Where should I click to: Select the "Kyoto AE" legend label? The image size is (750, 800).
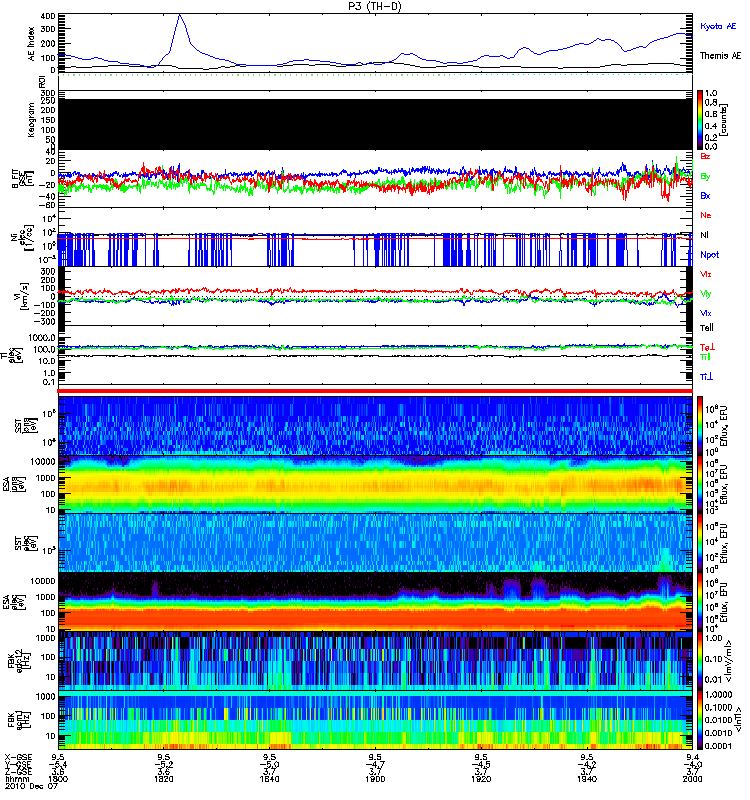tap(718, 26)
